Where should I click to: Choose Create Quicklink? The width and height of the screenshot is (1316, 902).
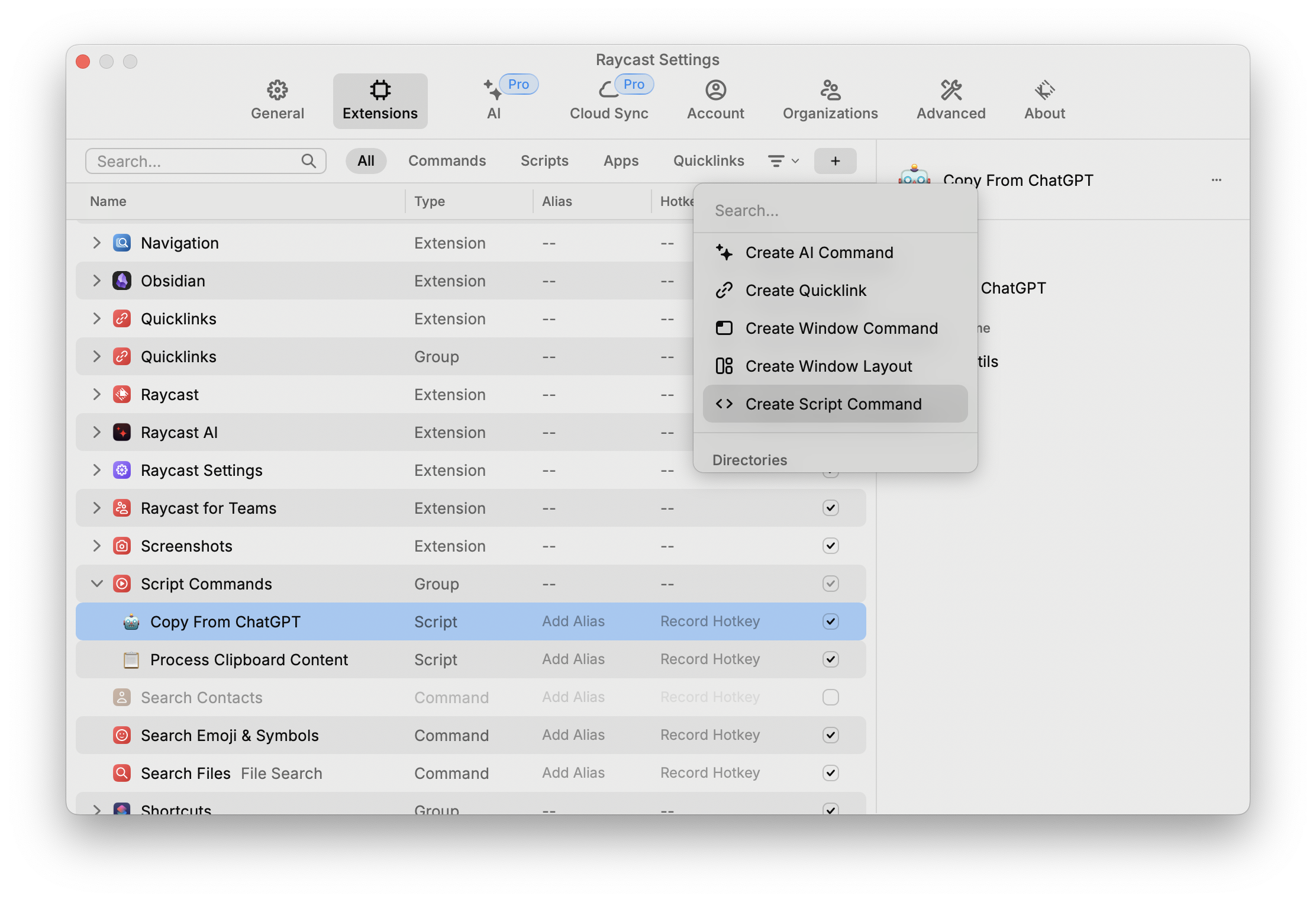click(x=835, y=291)
